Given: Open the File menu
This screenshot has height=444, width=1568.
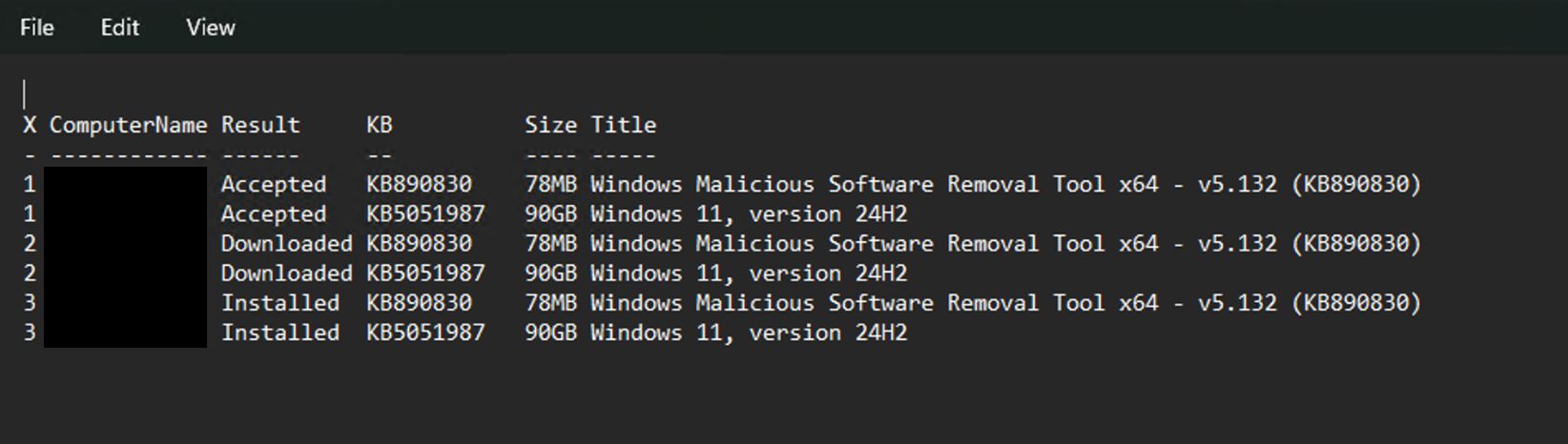Looking at the screenshot, I should coord(36,28).
